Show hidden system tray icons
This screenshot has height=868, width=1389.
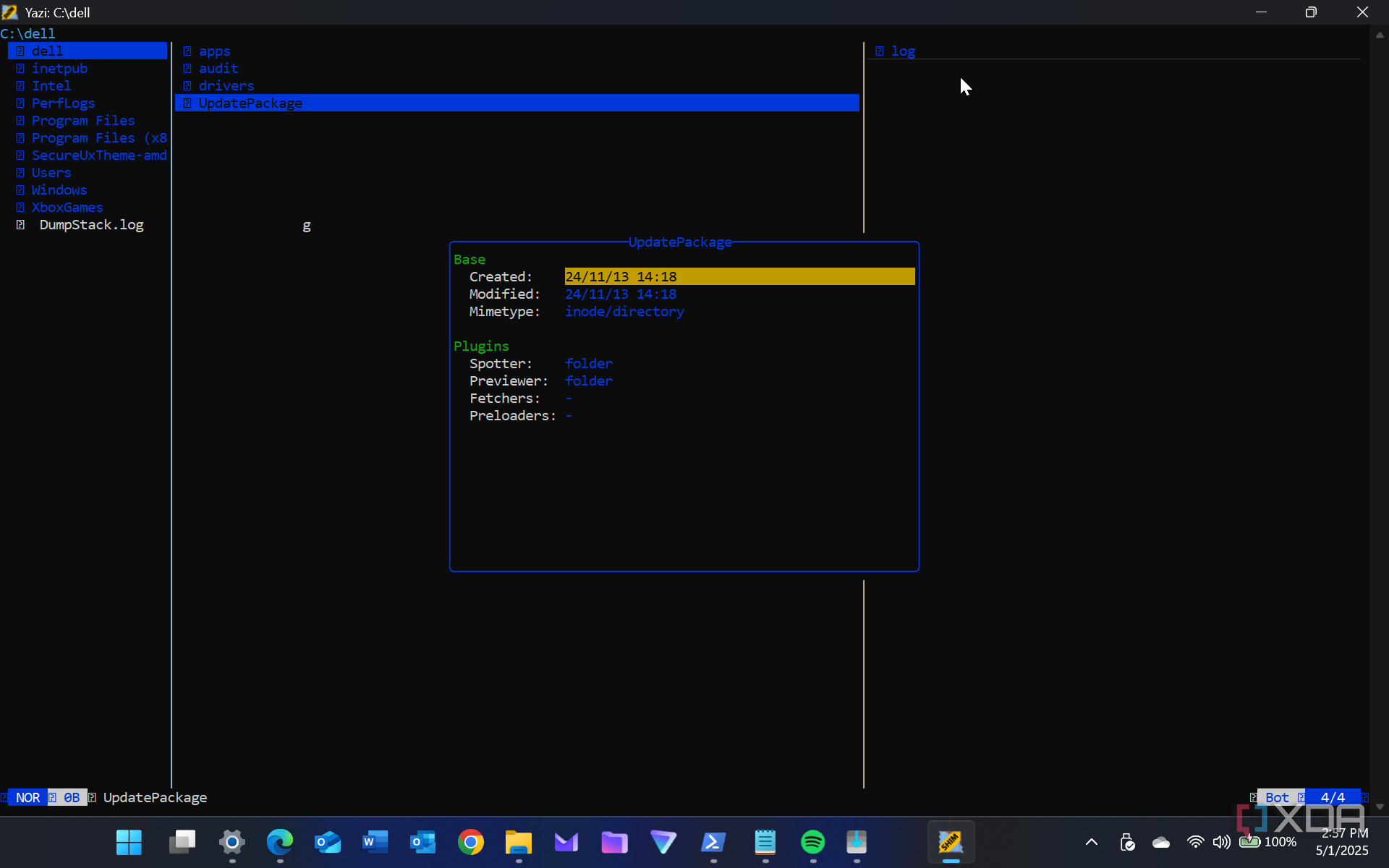tap(1092, 842)
